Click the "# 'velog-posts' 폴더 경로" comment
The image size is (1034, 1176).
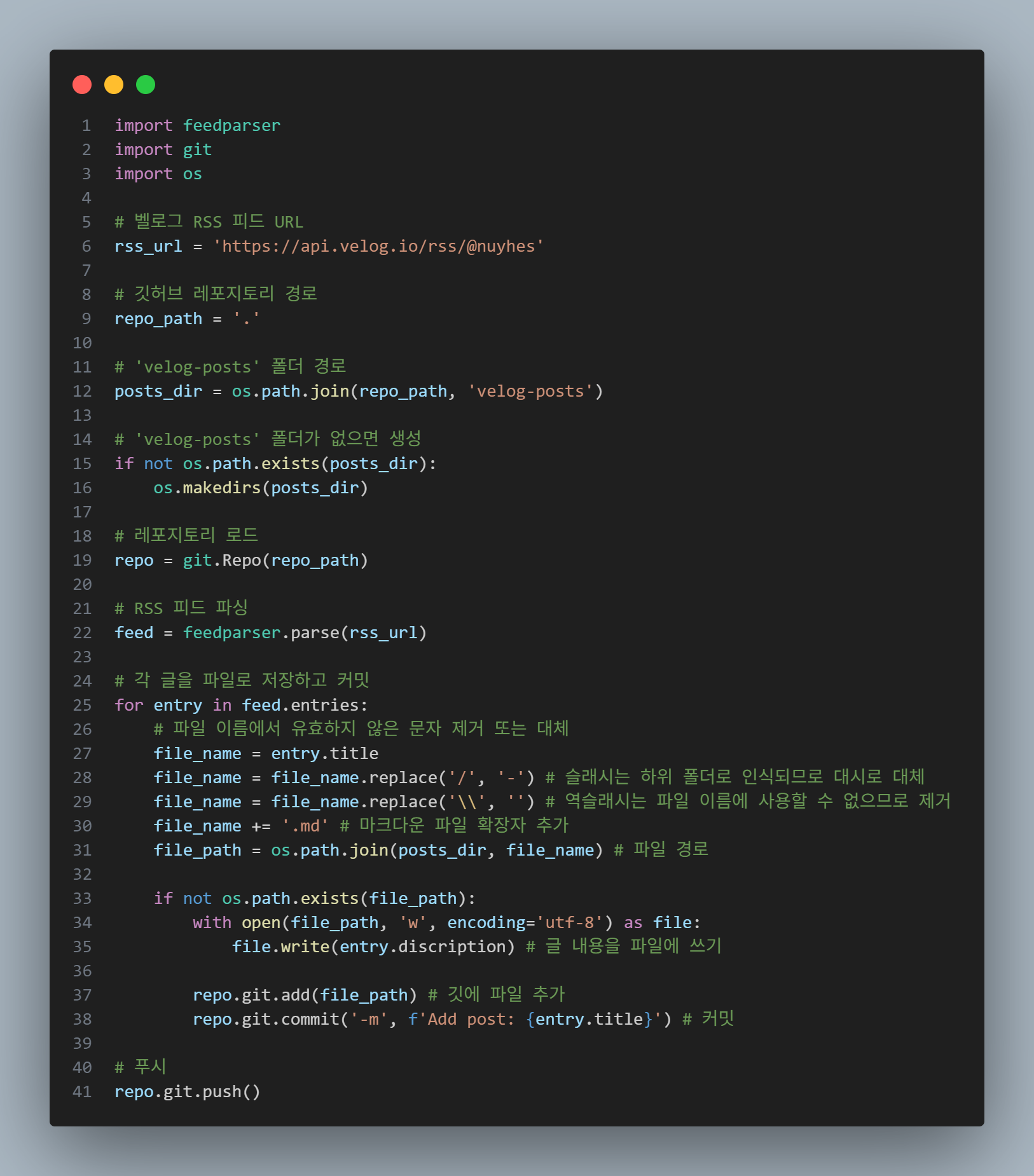pyautogui.click(x=230, y=367)
